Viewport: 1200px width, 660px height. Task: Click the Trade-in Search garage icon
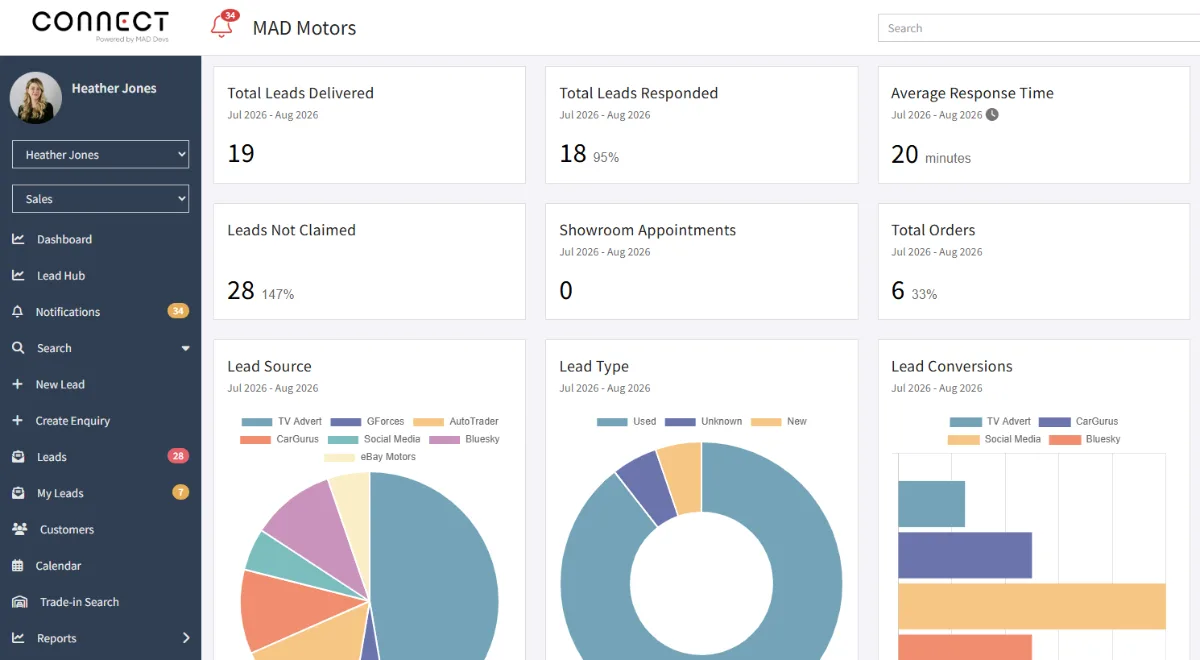tap(19, 602)
